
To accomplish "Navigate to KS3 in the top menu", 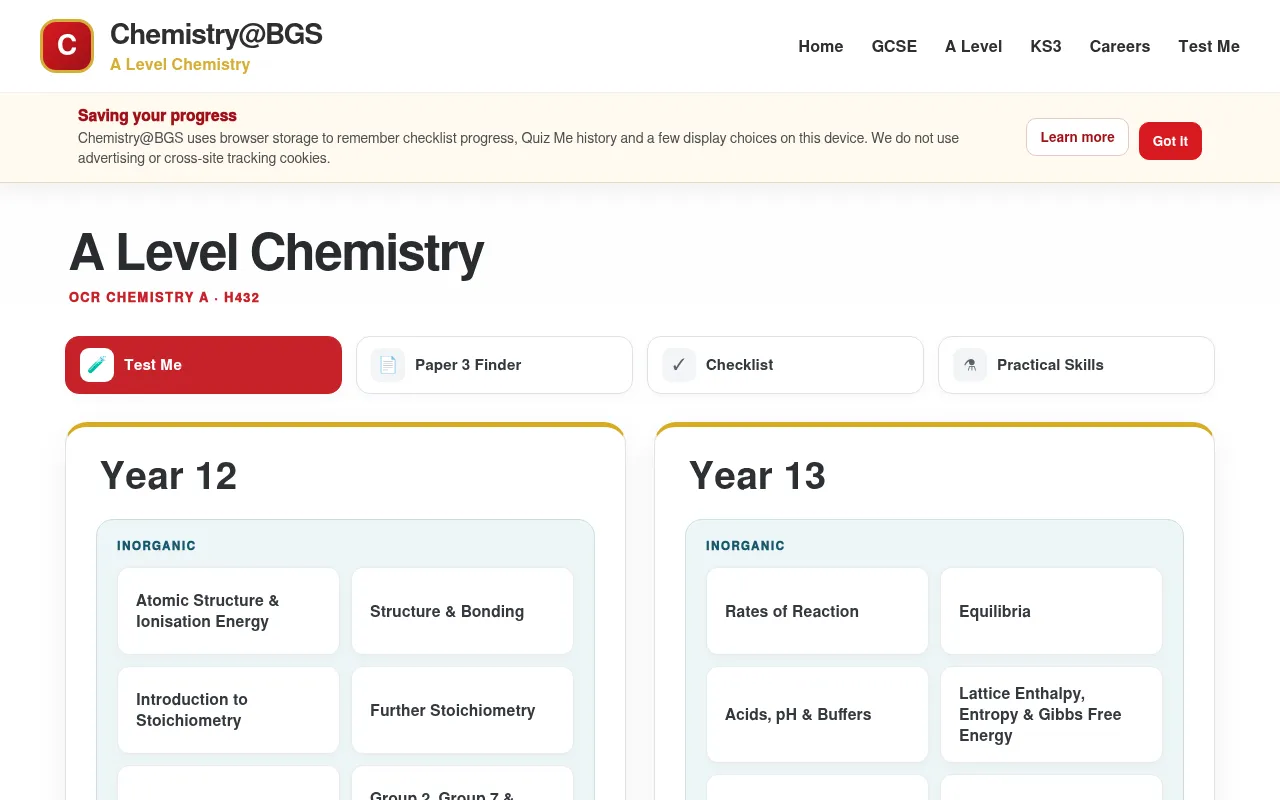I will pyautogui.click(x=1046, y=46).
